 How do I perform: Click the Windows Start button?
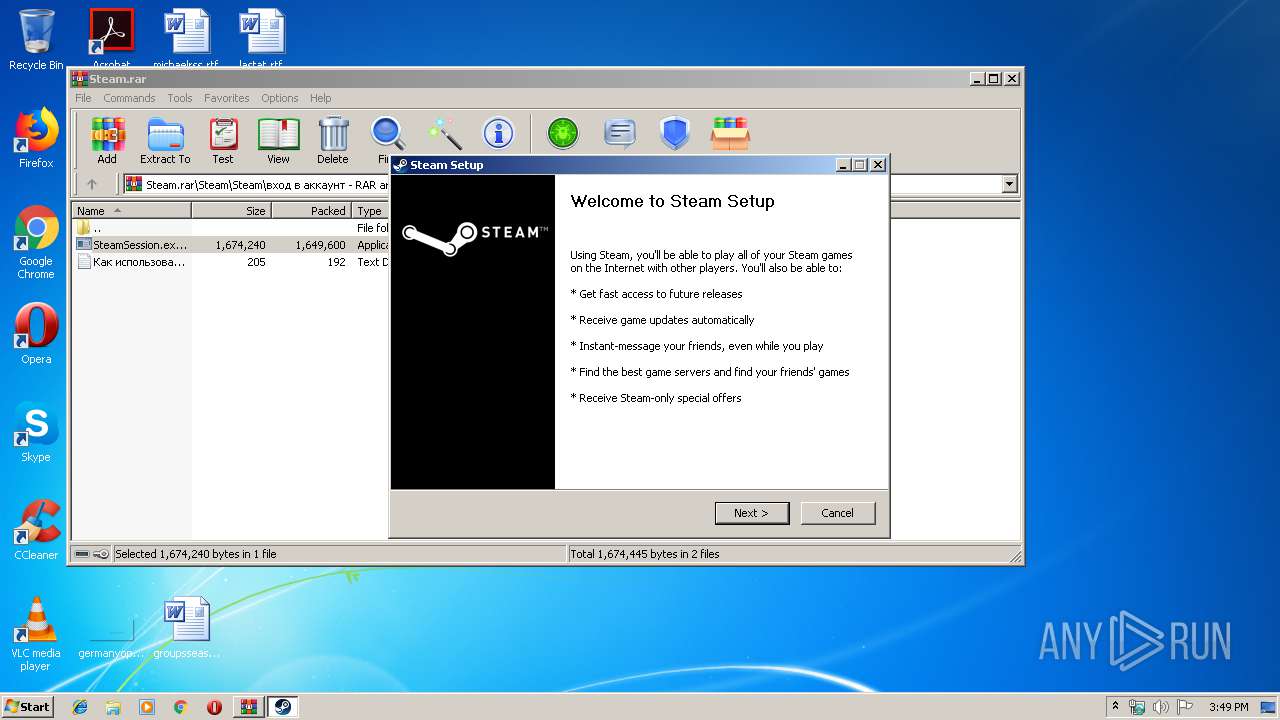coord(28,706)
